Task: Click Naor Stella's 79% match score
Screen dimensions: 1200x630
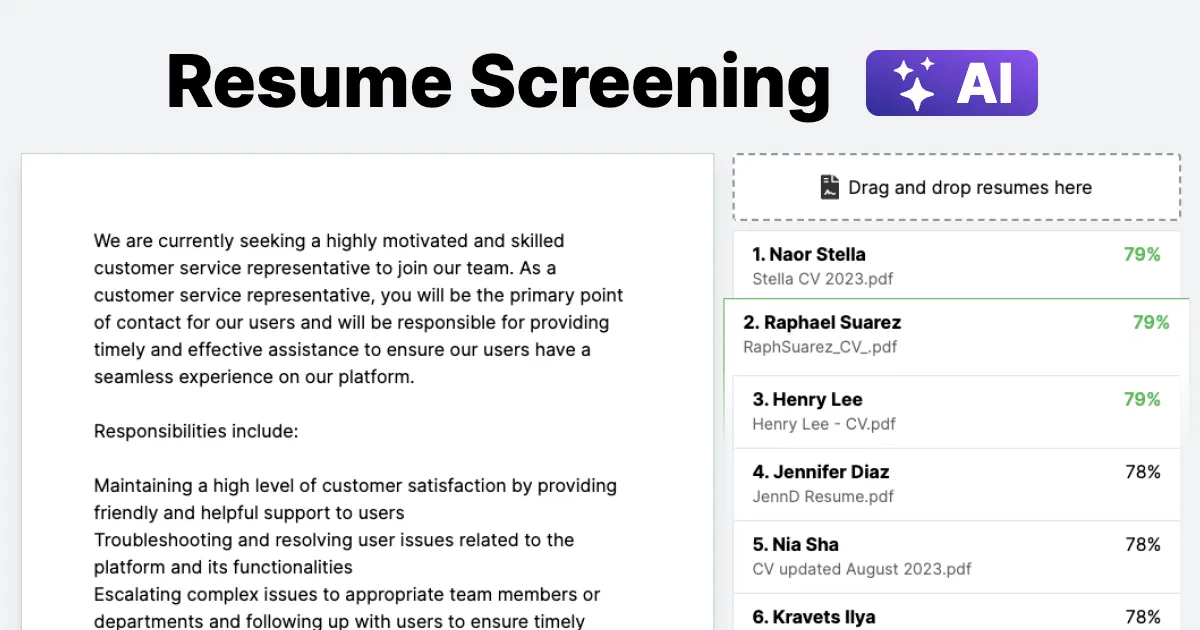Action: pyautogui.click(x=1142, y=254)
